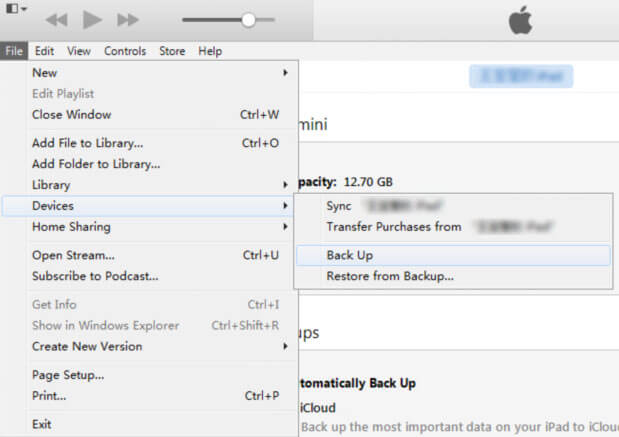Choose Subscribe to Podcast
This screenshot has width=619, height=437.
(160, 276)
